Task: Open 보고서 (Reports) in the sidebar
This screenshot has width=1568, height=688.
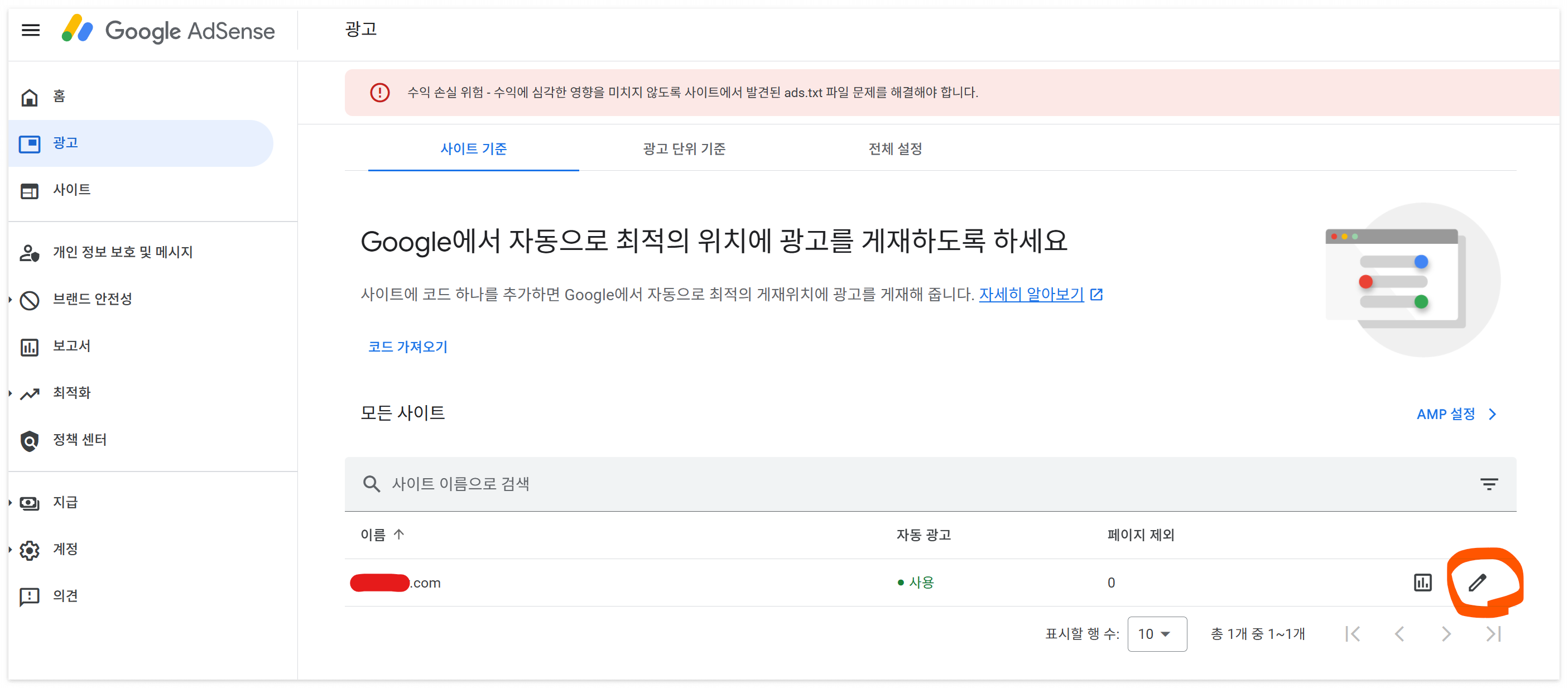Action: click(x=71, y=346)
